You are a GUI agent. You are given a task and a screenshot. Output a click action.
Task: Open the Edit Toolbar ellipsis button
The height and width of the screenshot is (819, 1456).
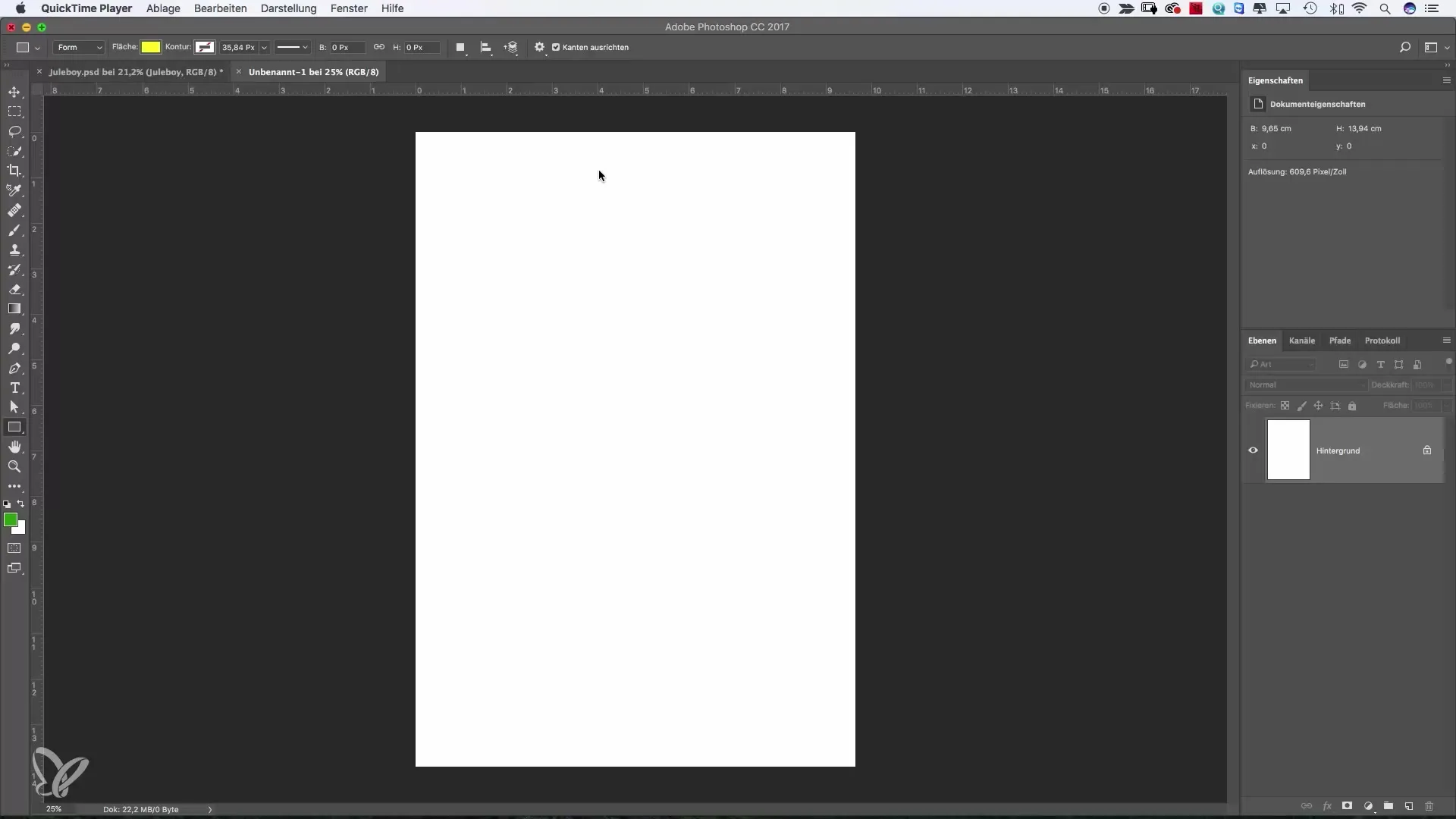point(14,486)
